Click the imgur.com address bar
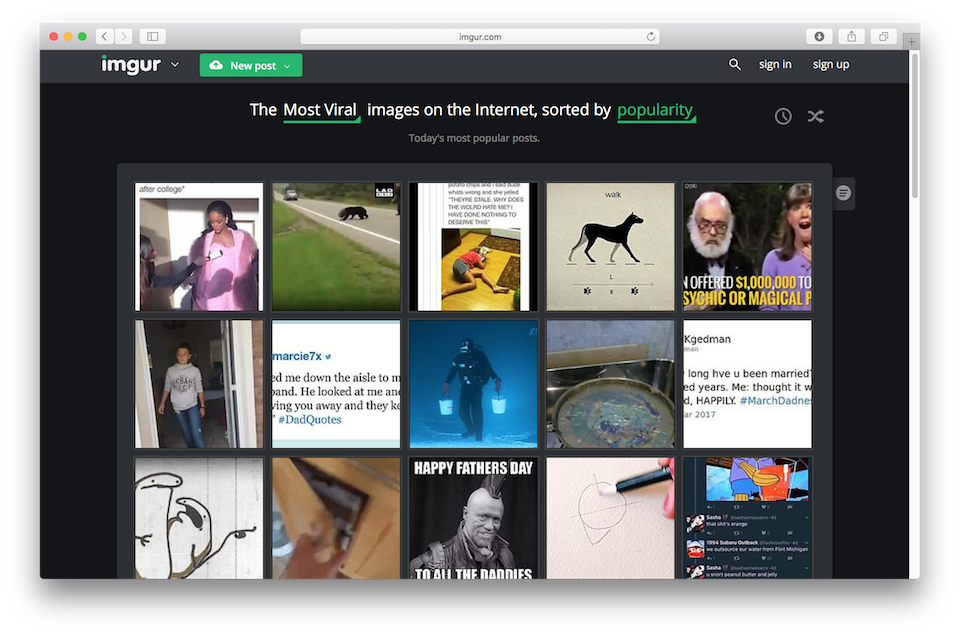The width and height of the screenshot is (960, 636). pyautogui.click(x=479, y=37)
